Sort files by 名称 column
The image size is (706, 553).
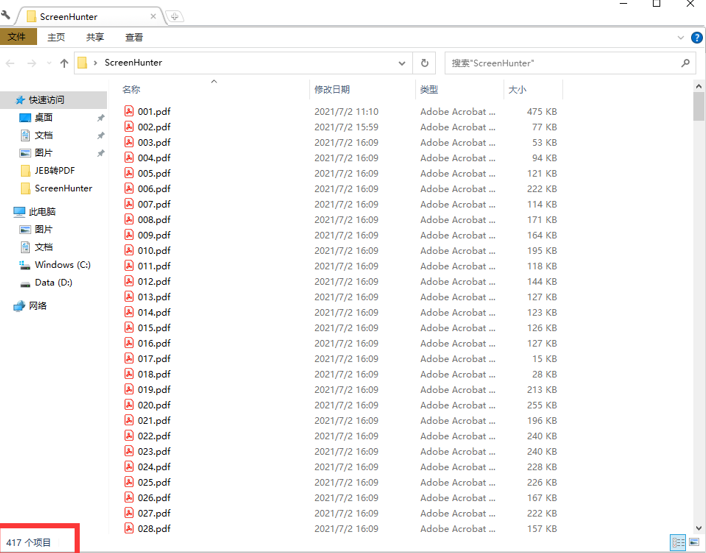(131, 90)
